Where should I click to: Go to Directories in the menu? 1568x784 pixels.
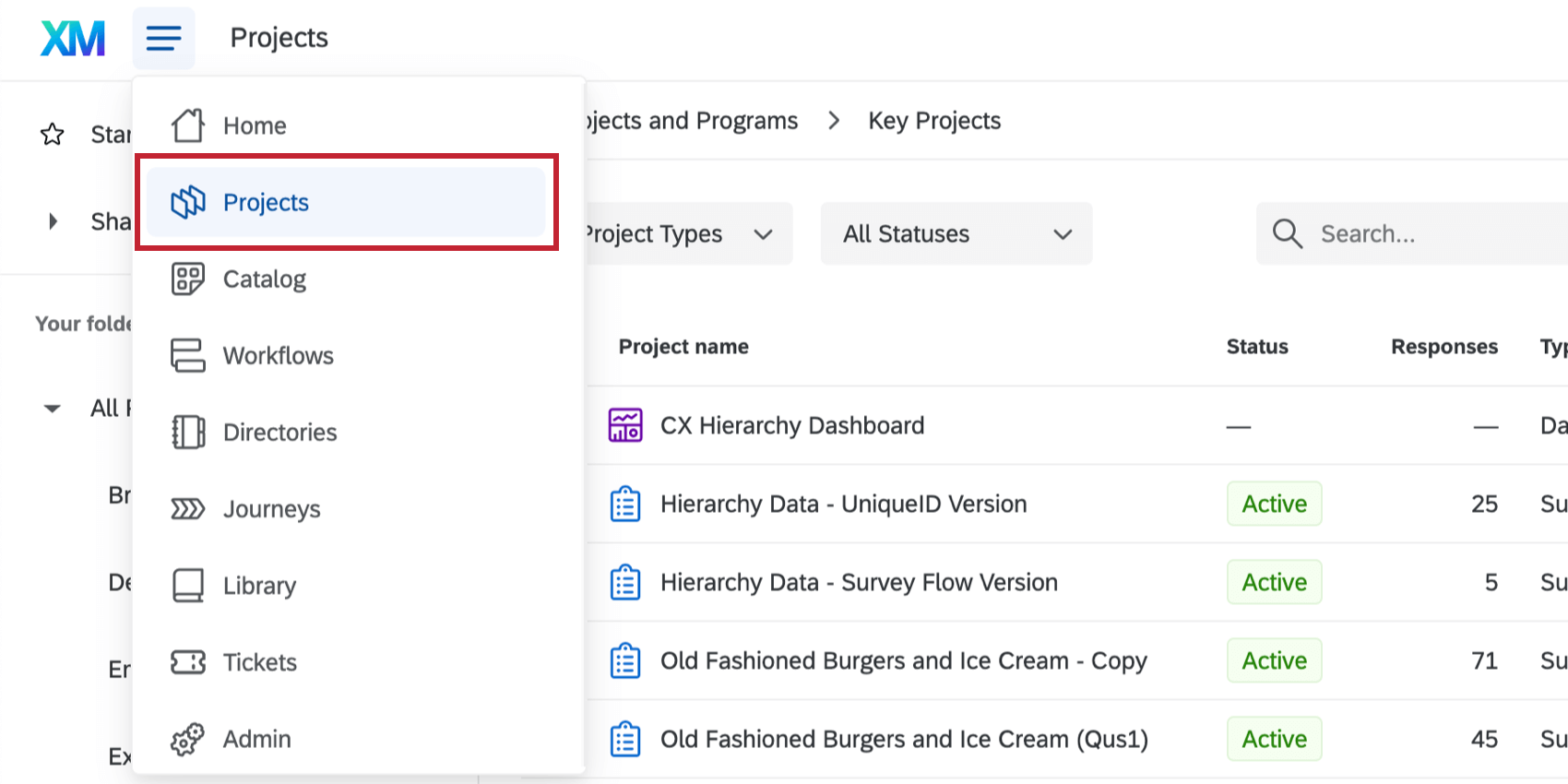tap(279, 433)
